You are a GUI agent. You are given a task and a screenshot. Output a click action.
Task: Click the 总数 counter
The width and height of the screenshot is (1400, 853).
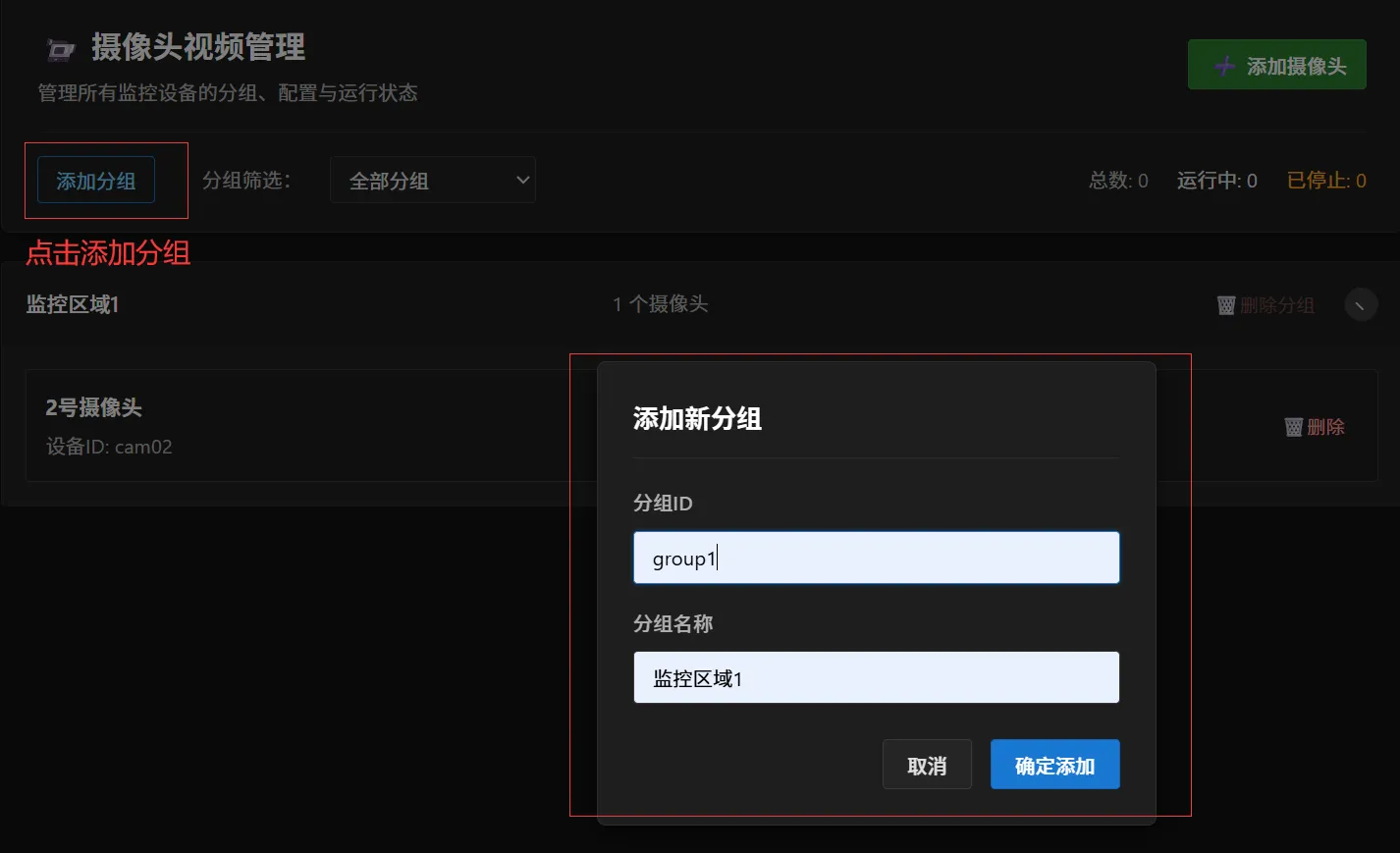1118,181
